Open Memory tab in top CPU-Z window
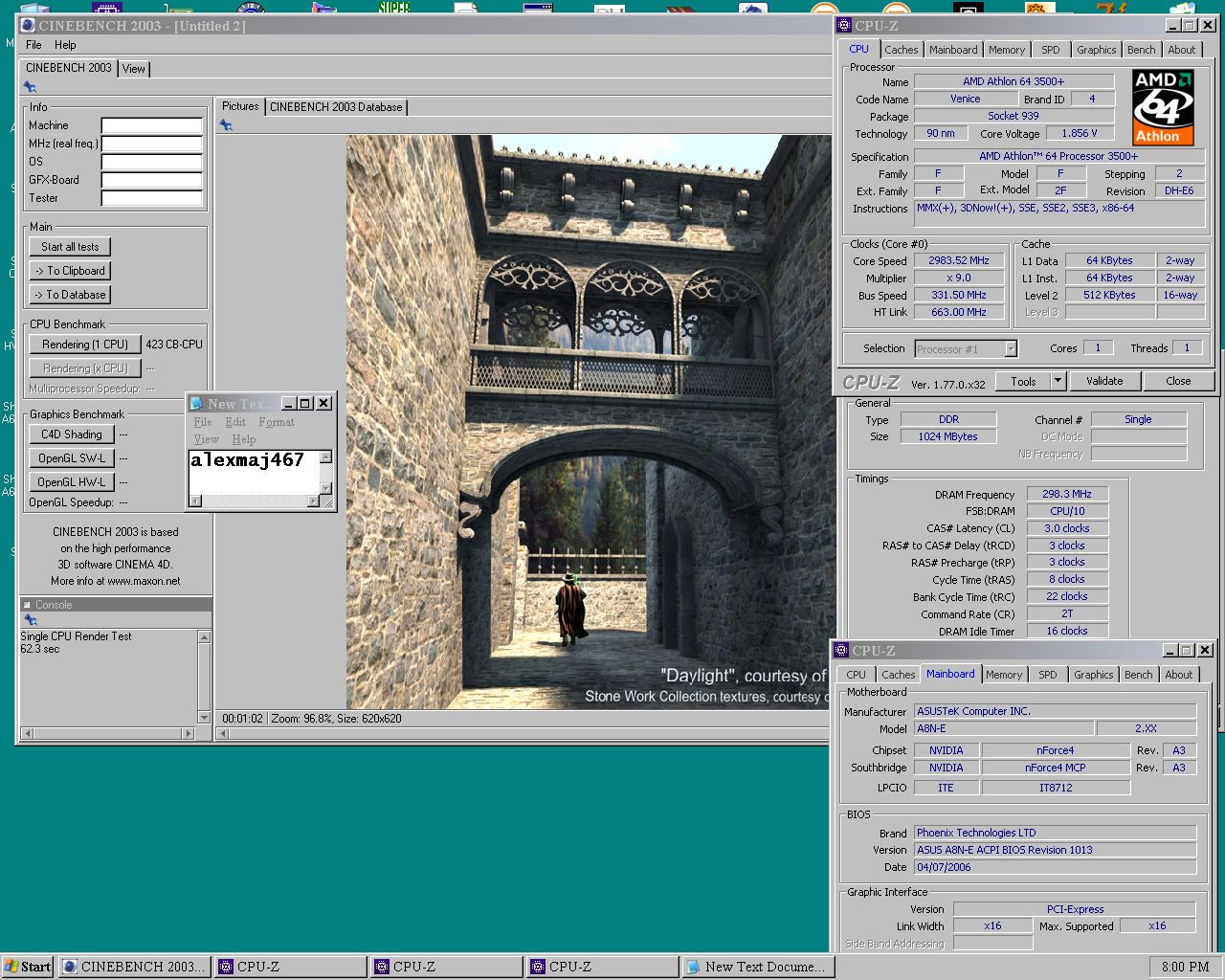 (1007, 50)
